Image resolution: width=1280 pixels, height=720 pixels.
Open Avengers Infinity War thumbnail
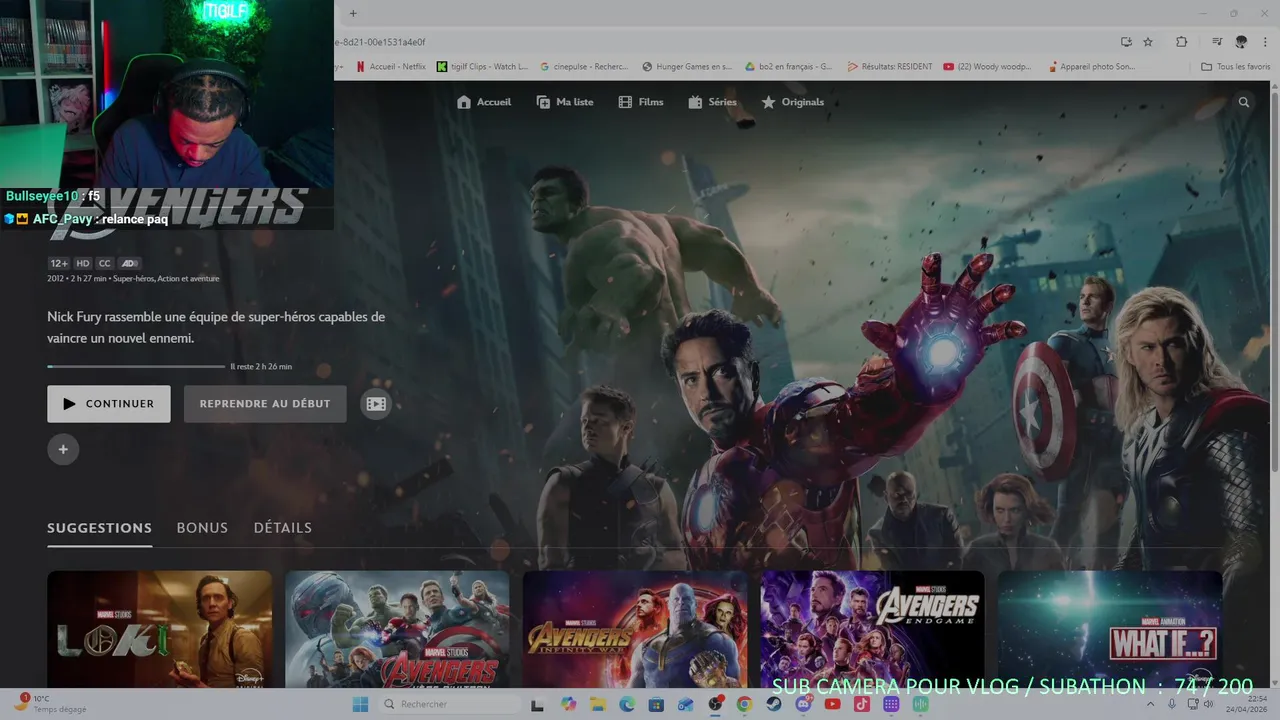(635, 629)
